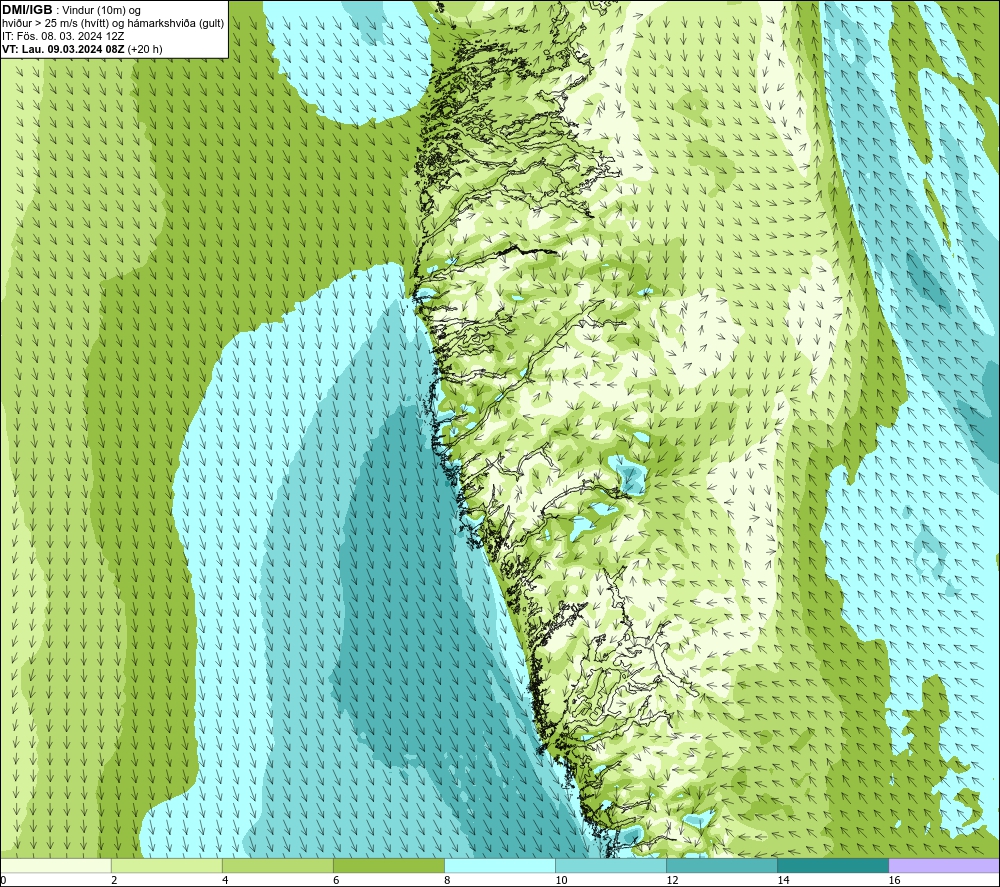Click the 10–12 m/s turquoise legend band
1000x887 pixels.
(x=611, y=866)
